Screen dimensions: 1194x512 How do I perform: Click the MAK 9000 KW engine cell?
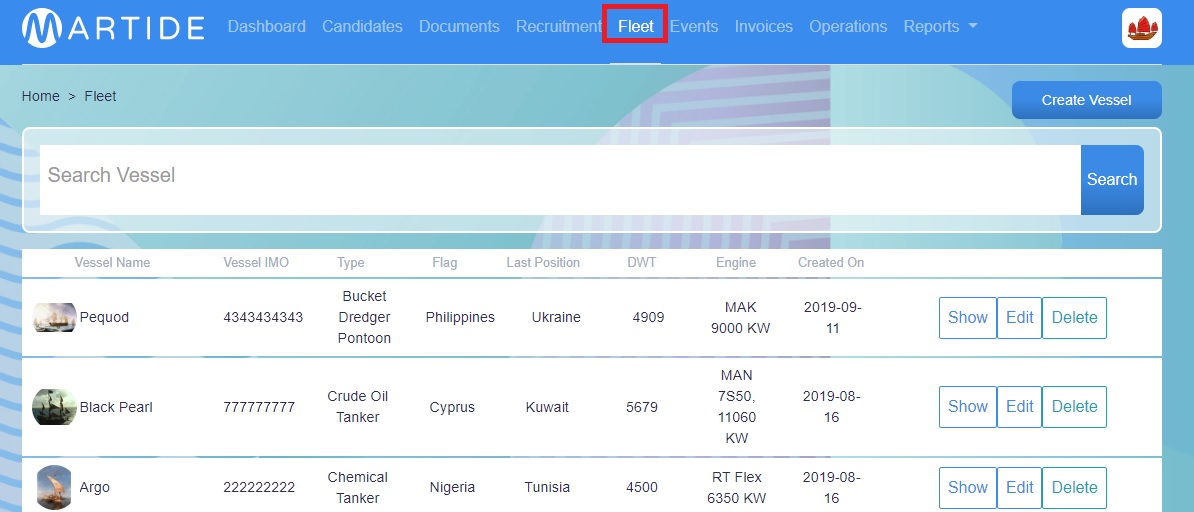(740, 318)
